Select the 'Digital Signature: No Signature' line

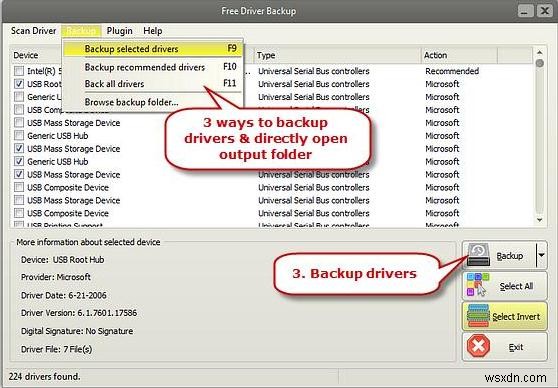pyautogui.click(x=77, y=331)
